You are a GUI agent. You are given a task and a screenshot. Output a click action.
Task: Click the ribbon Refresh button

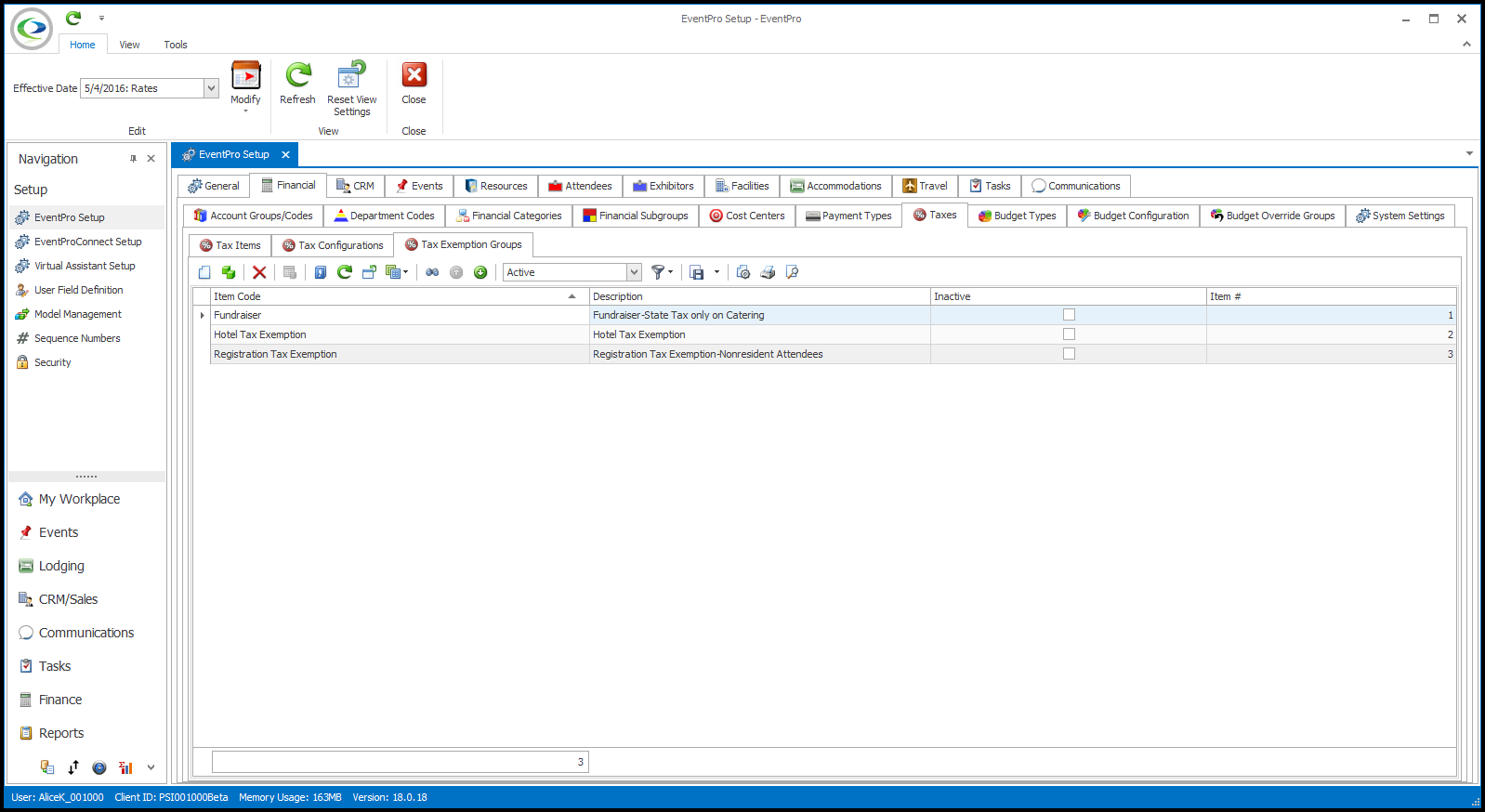(x=297, y=84)
